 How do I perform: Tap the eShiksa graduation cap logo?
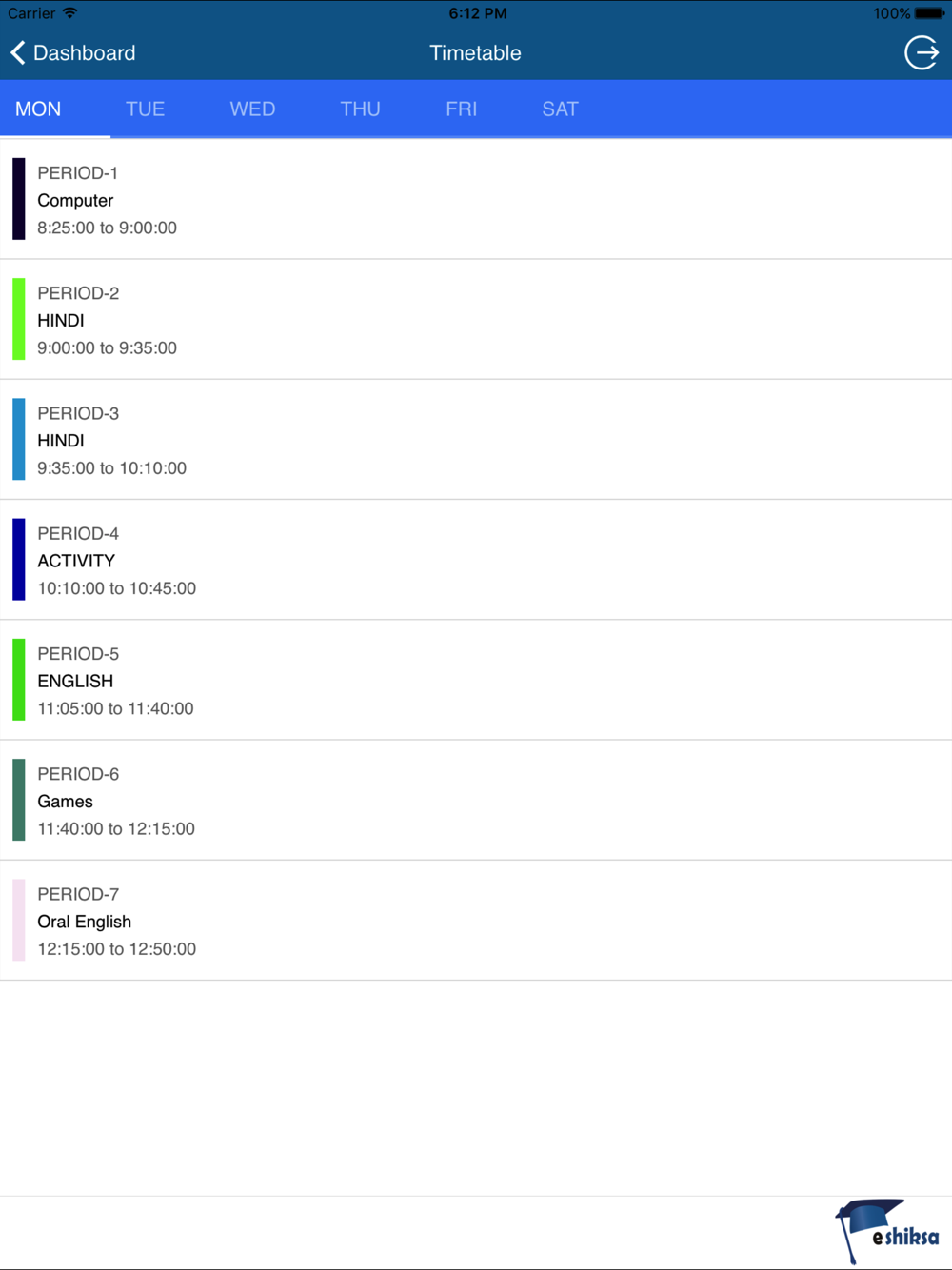[887, 1231]
